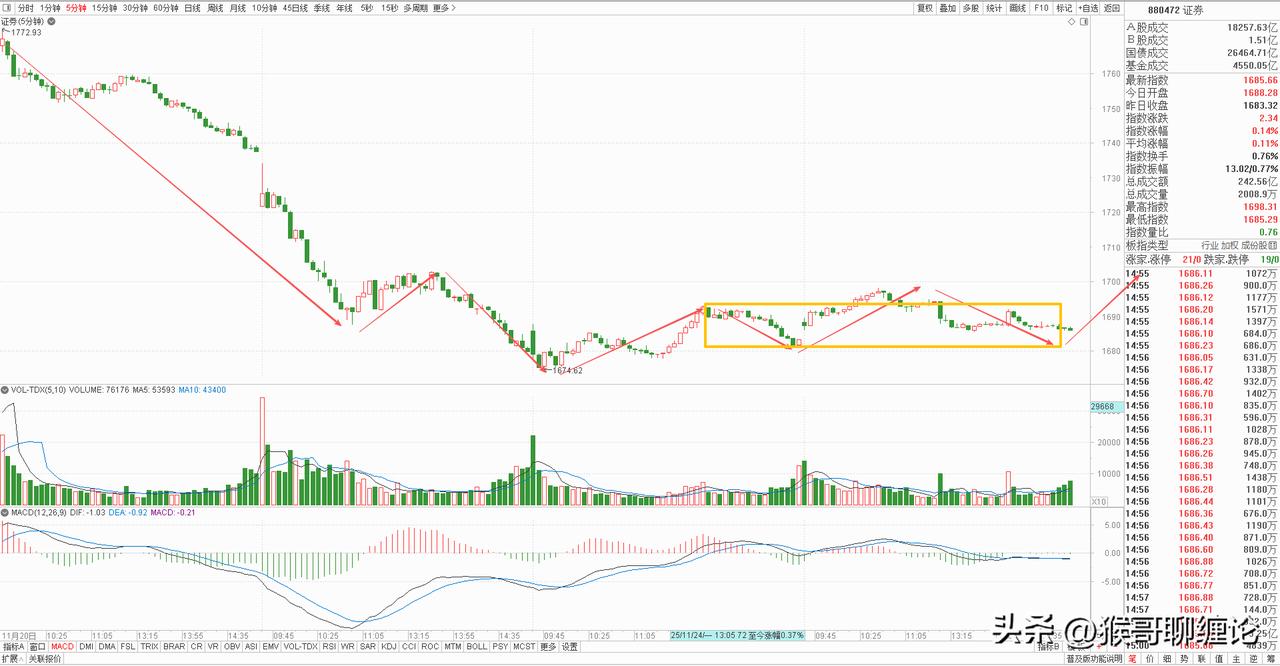Select the VOL-TDX indicator tab
The height and width of the screenshot is (666, 1280).
pos(301,646)
